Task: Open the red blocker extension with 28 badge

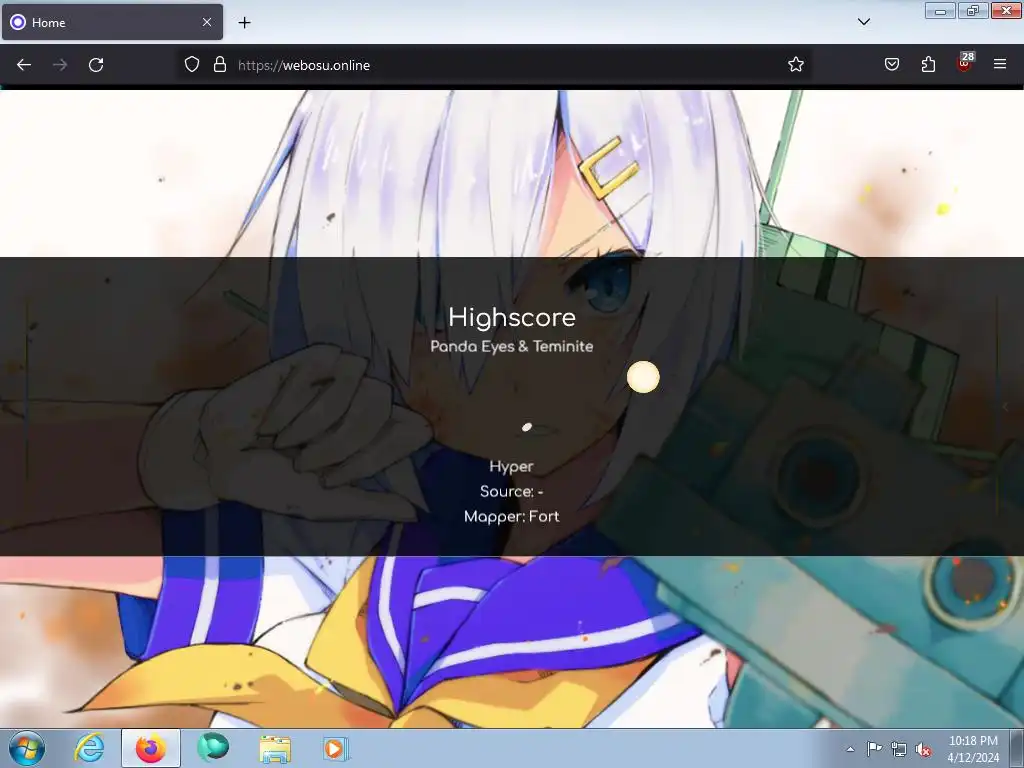Action: tap(965, 62)
